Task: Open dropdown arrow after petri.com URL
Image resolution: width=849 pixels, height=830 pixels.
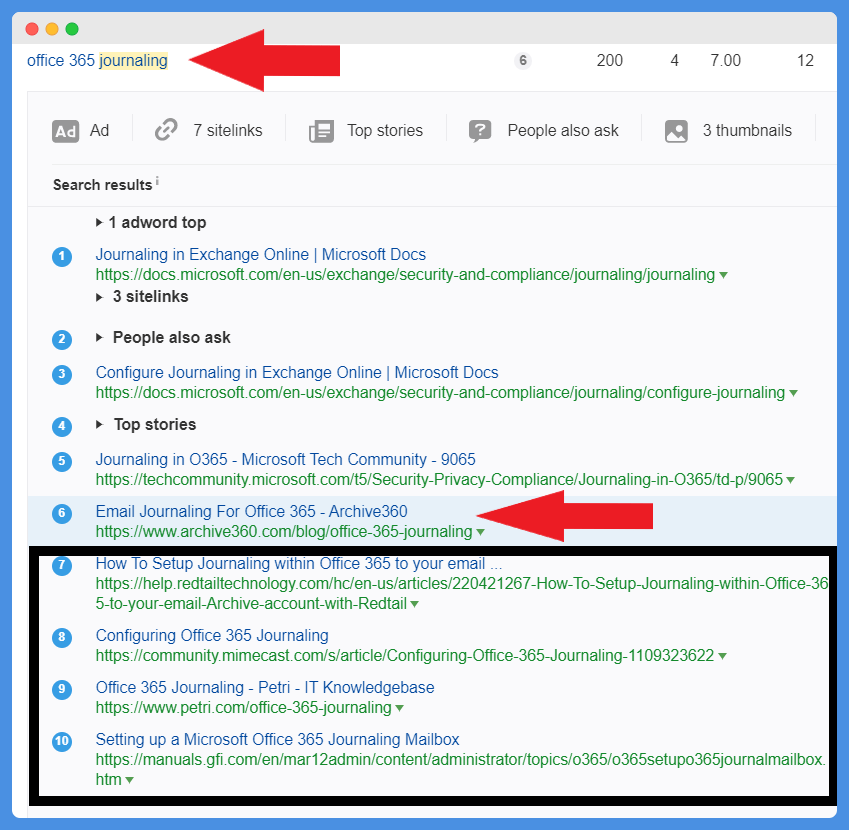Action: (400, 708)
